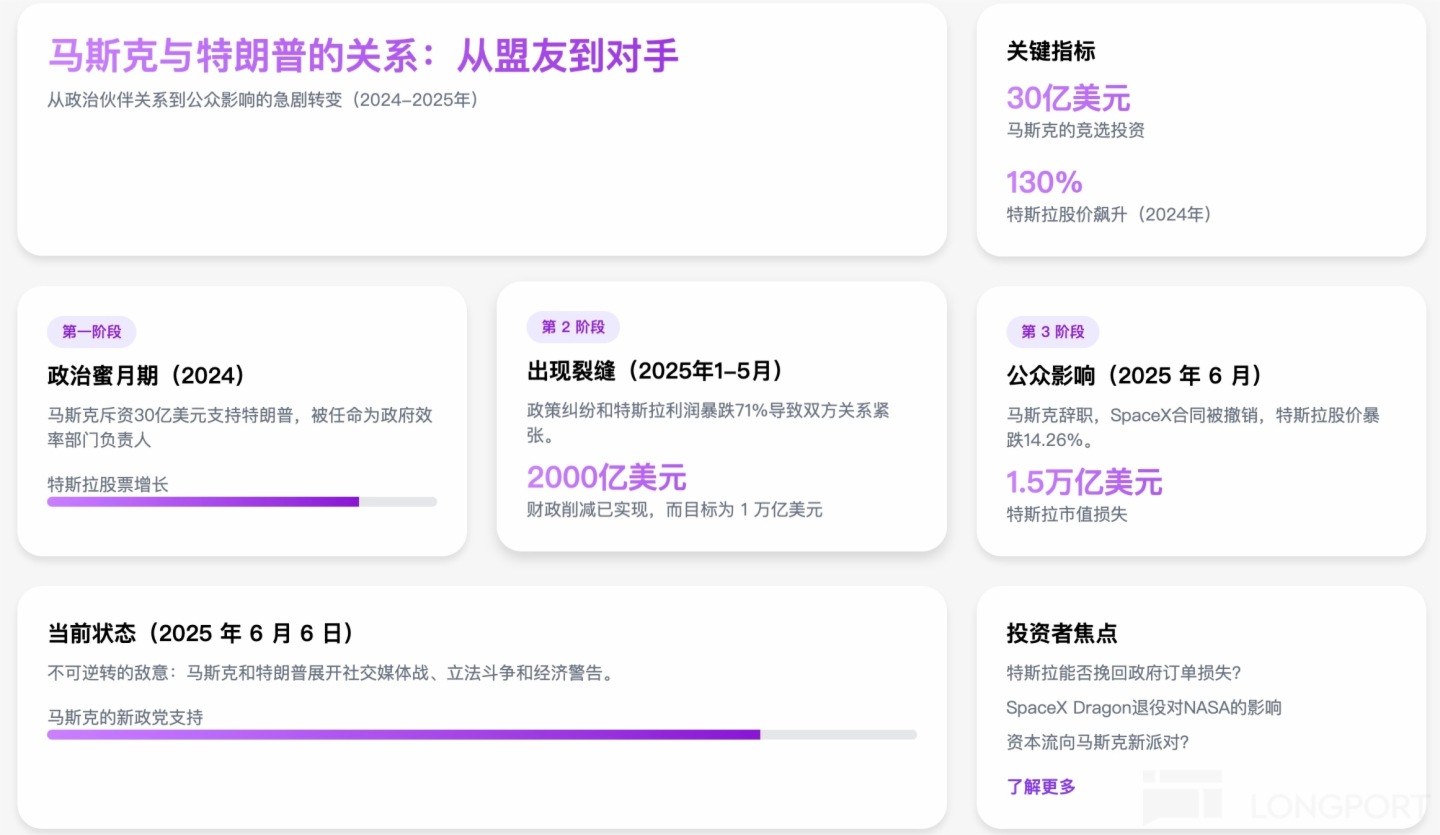Click the 第一阶段 badge
Viewport: 1440px width, 835px height.
[91, 332]
